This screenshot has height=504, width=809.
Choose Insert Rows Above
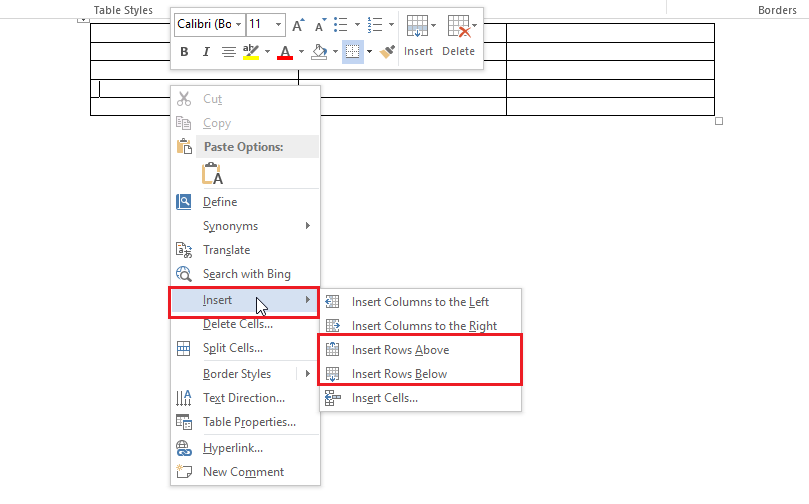(x=400, y=350)
